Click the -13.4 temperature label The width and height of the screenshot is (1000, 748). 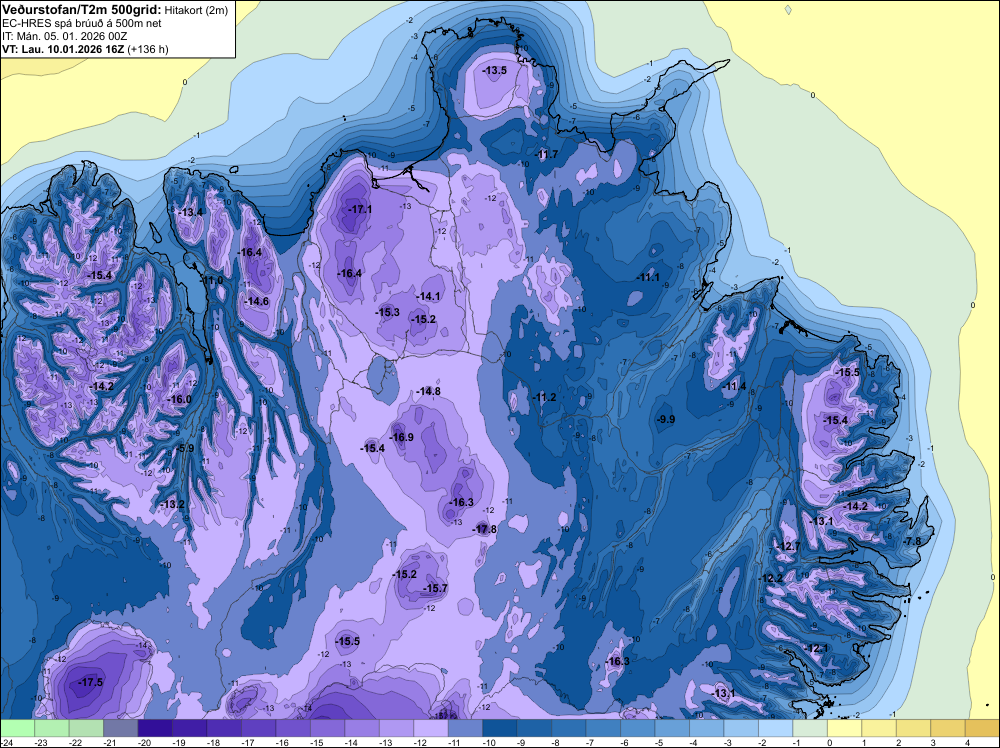pyautogui.click(x=191, y=212)
